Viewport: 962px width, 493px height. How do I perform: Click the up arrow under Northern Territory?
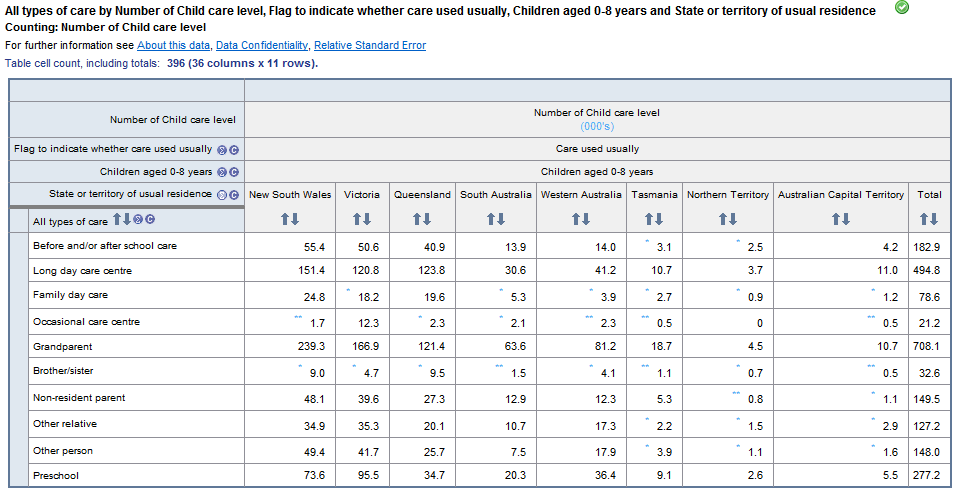click(723, 219)
